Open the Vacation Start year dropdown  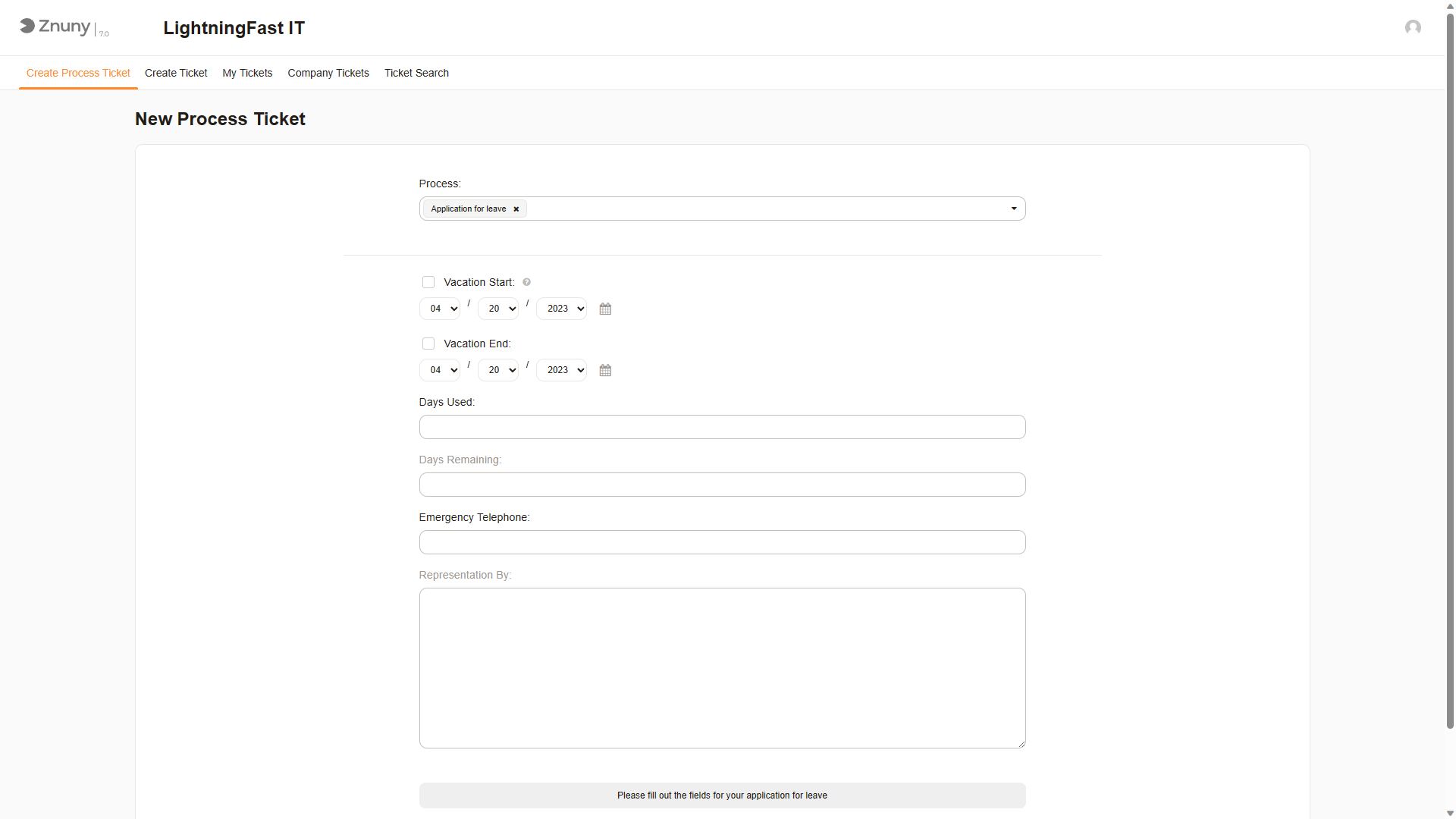coord(561,309)
